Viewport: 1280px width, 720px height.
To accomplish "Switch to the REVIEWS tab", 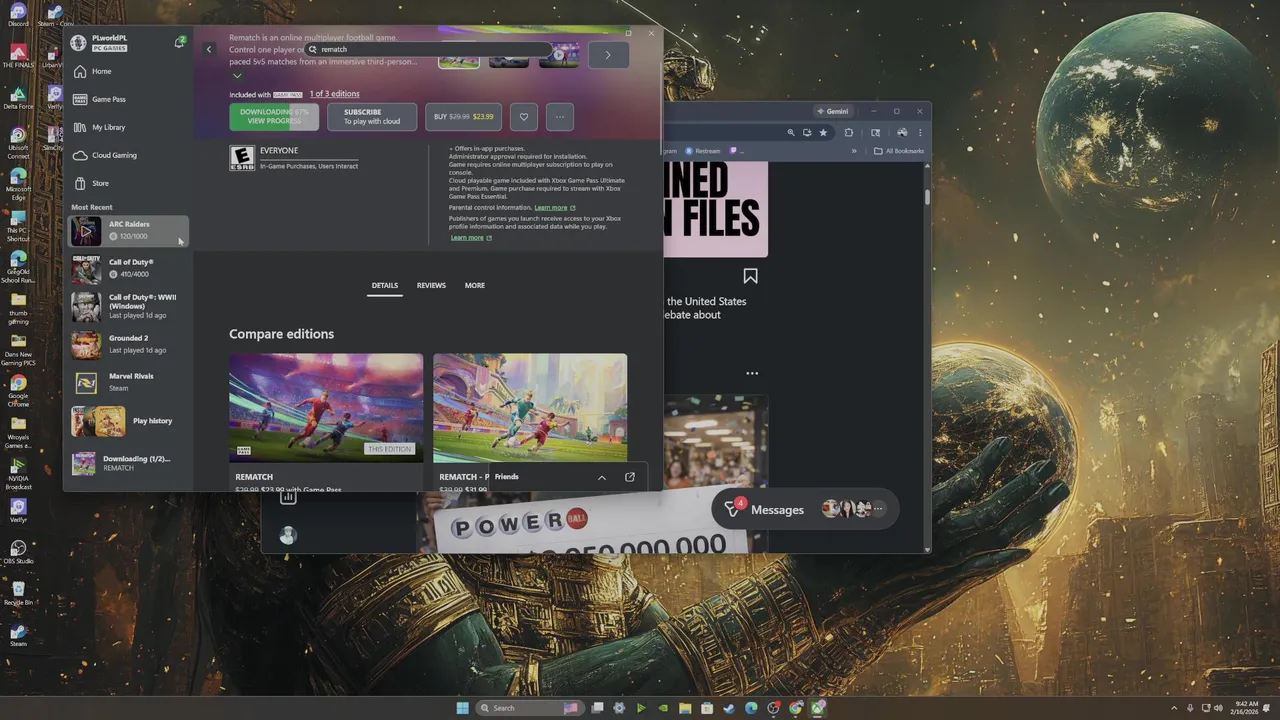I will (431, 286).
